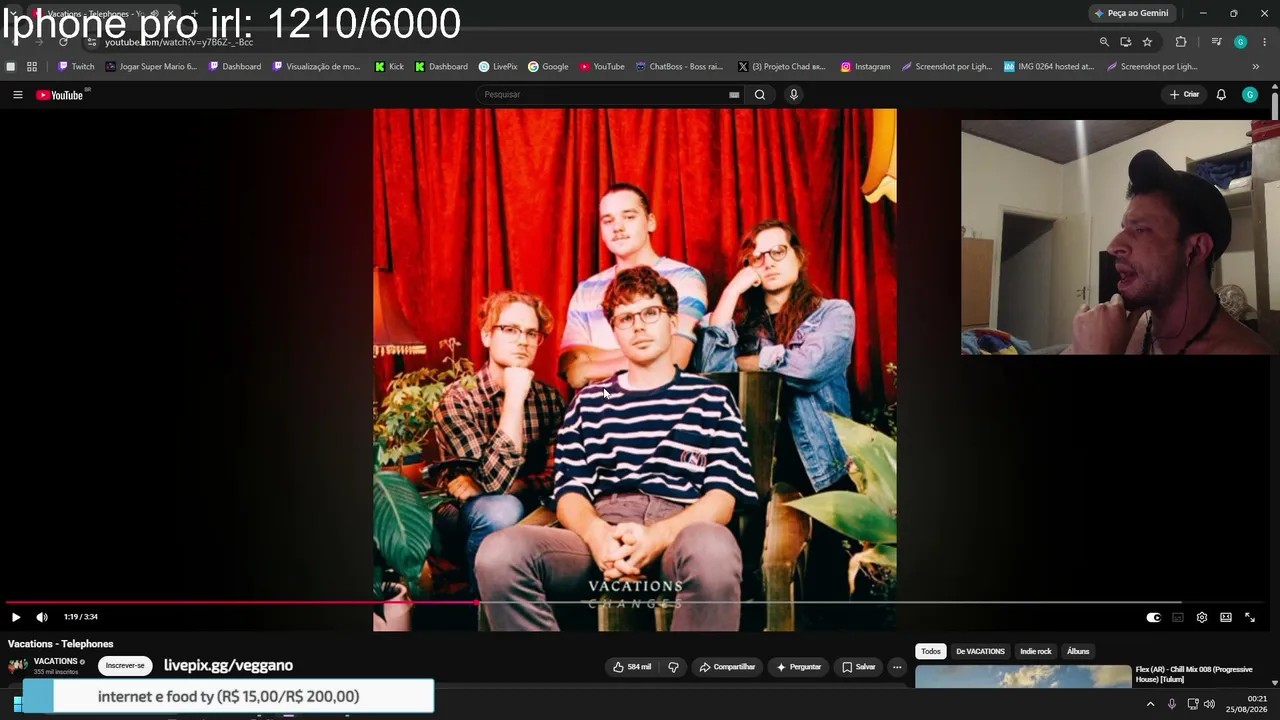Select the Indie rock chip
Screen dimensions: 1280x720
coord(1036,651)
